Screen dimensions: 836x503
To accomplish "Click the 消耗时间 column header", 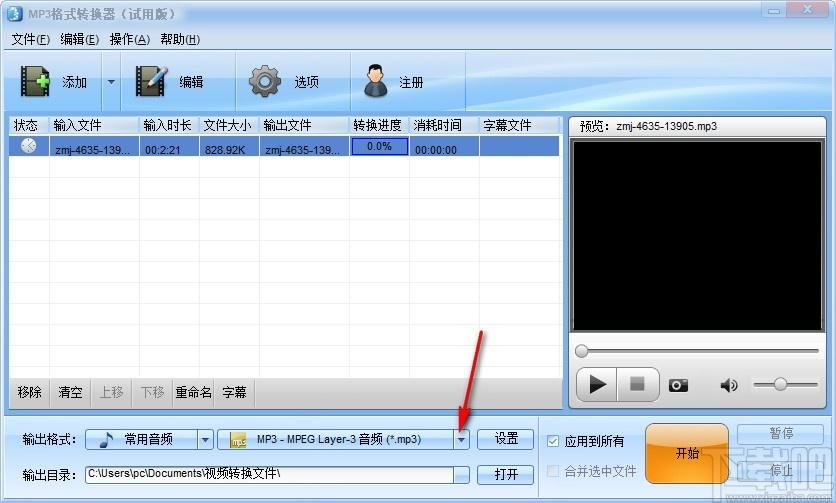I will 444,125.
